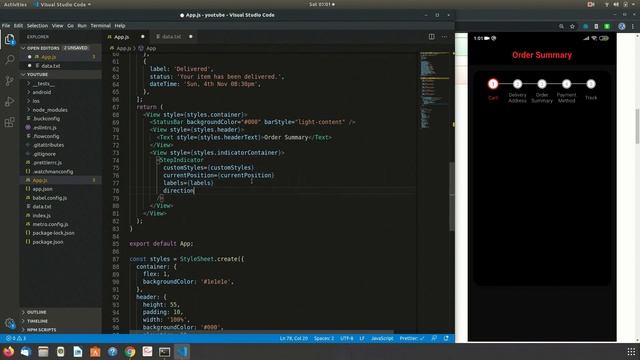Image resolution: width=640 pixels, height=360 pixels.
Task: Click the Prettier status item
Action: pyautogui.click(x=411, y=338)
